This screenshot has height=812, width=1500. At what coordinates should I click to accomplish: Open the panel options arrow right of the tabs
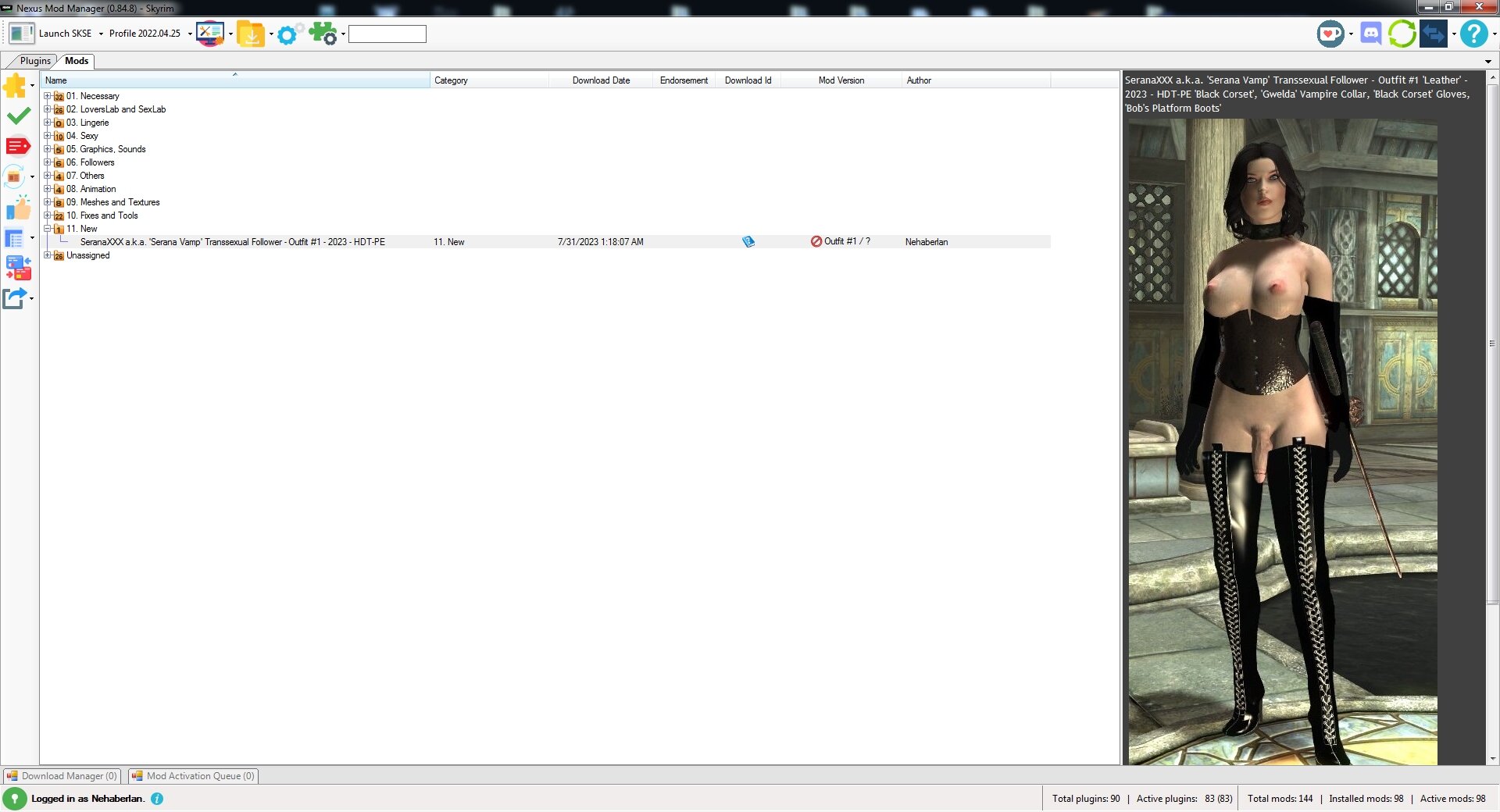click(1488, 62)
